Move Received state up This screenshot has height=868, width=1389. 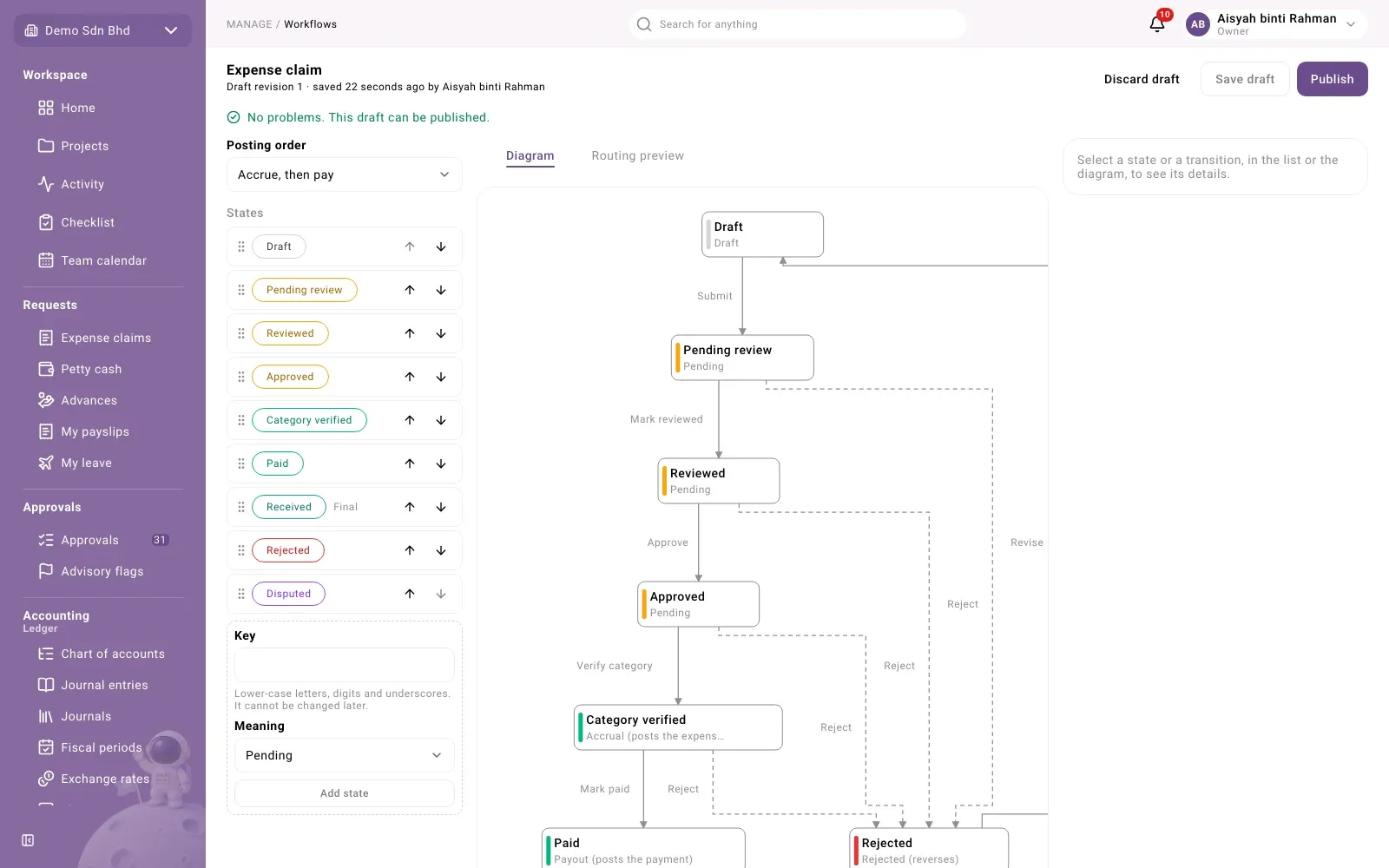click(x=410, y=507)
